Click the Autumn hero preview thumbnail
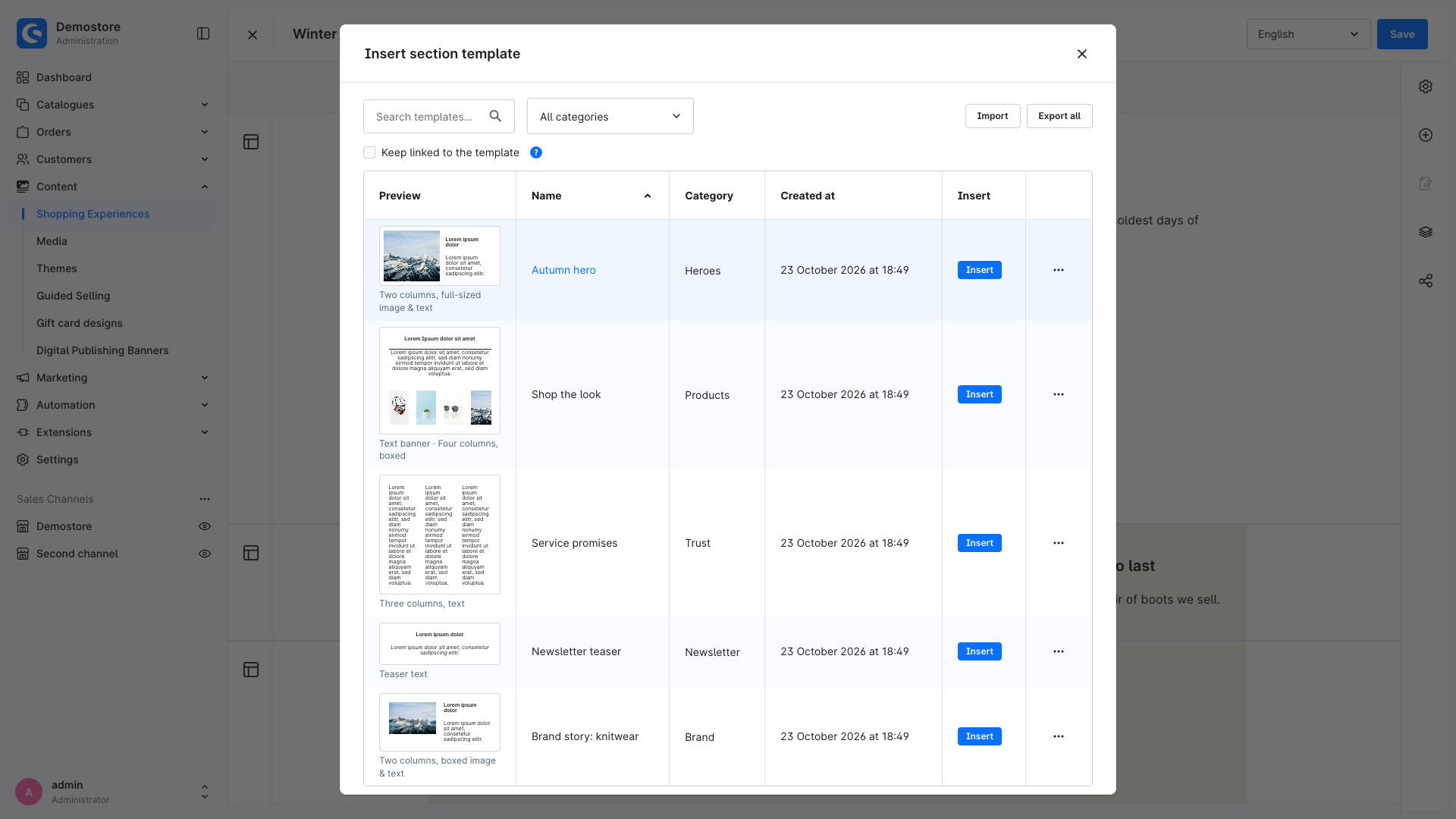The image size is (1456, 819). point(440,256)
